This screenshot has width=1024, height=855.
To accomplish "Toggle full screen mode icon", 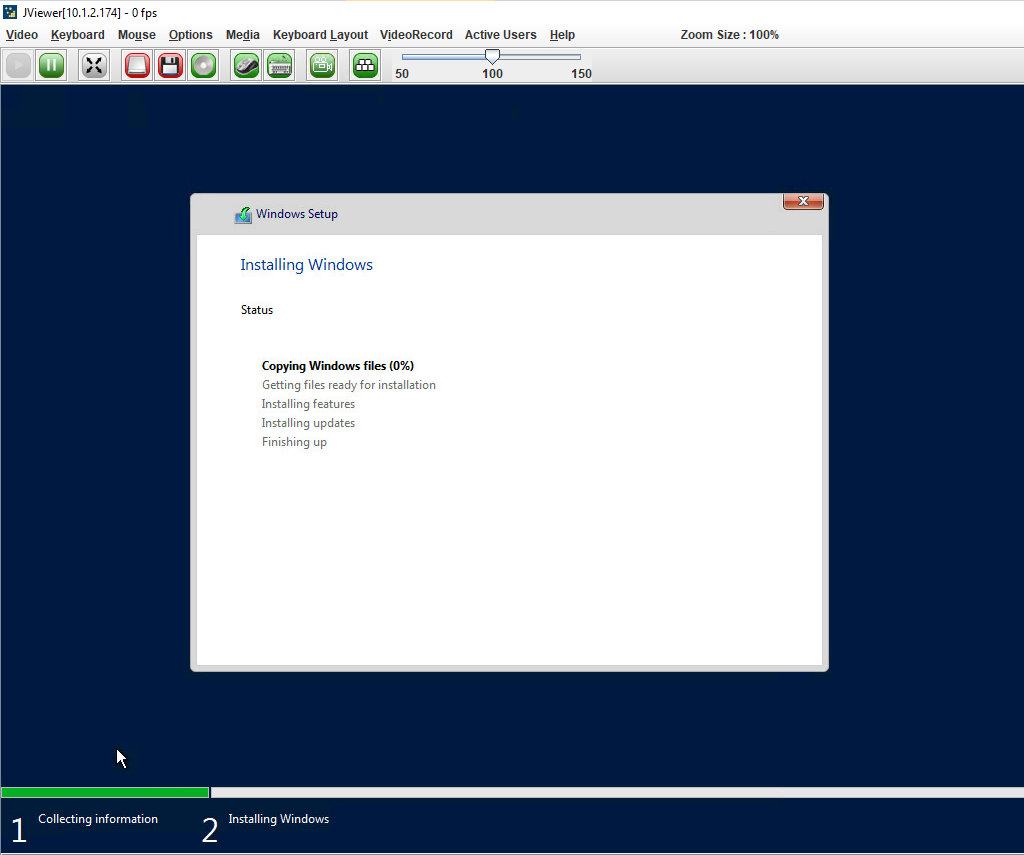I will point(94,65).
